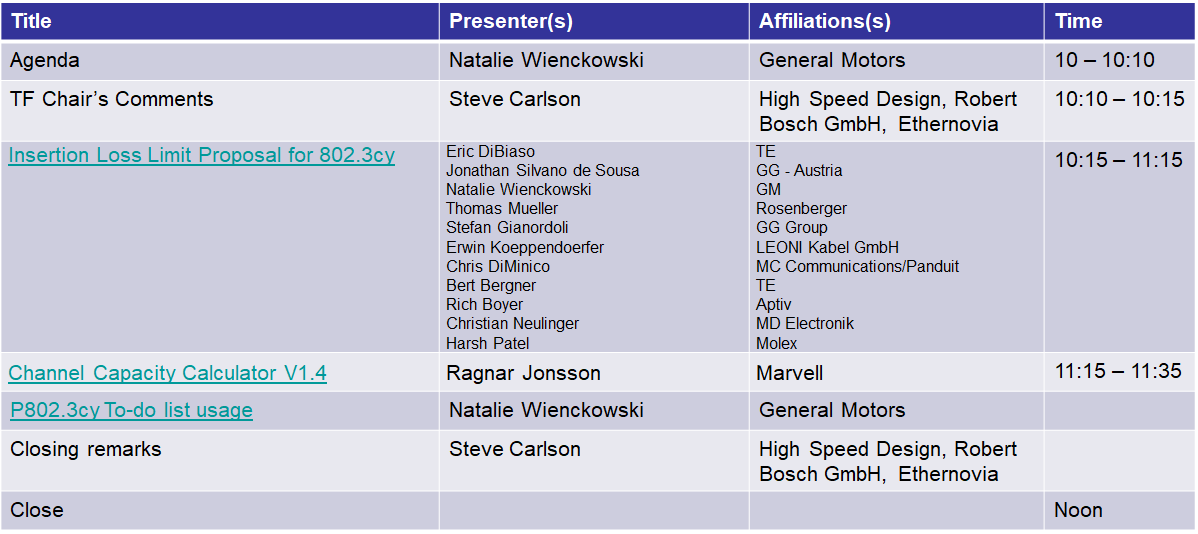This screenshot has width=1198, height=534.
Task: Open Channel Capacity Calculator V1.4 link
Action: pos(167,373)
